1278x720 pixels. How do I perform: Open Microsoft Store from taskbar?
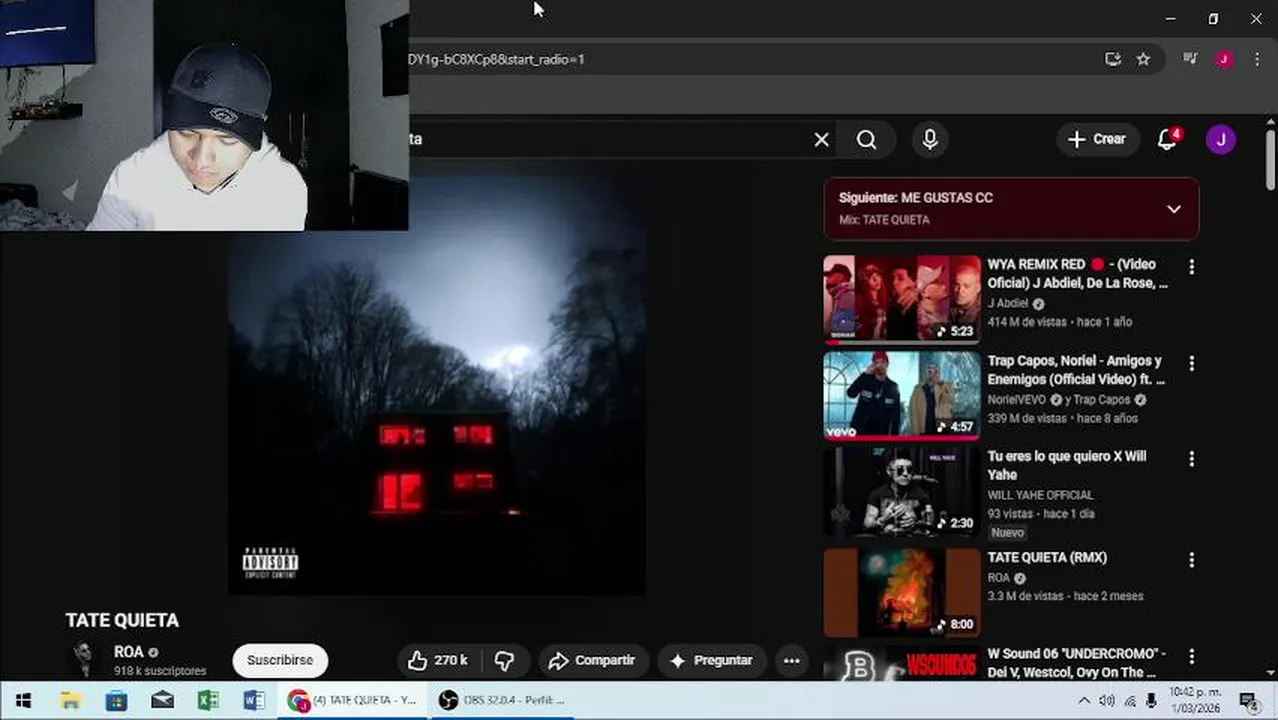tap(116, 700)
